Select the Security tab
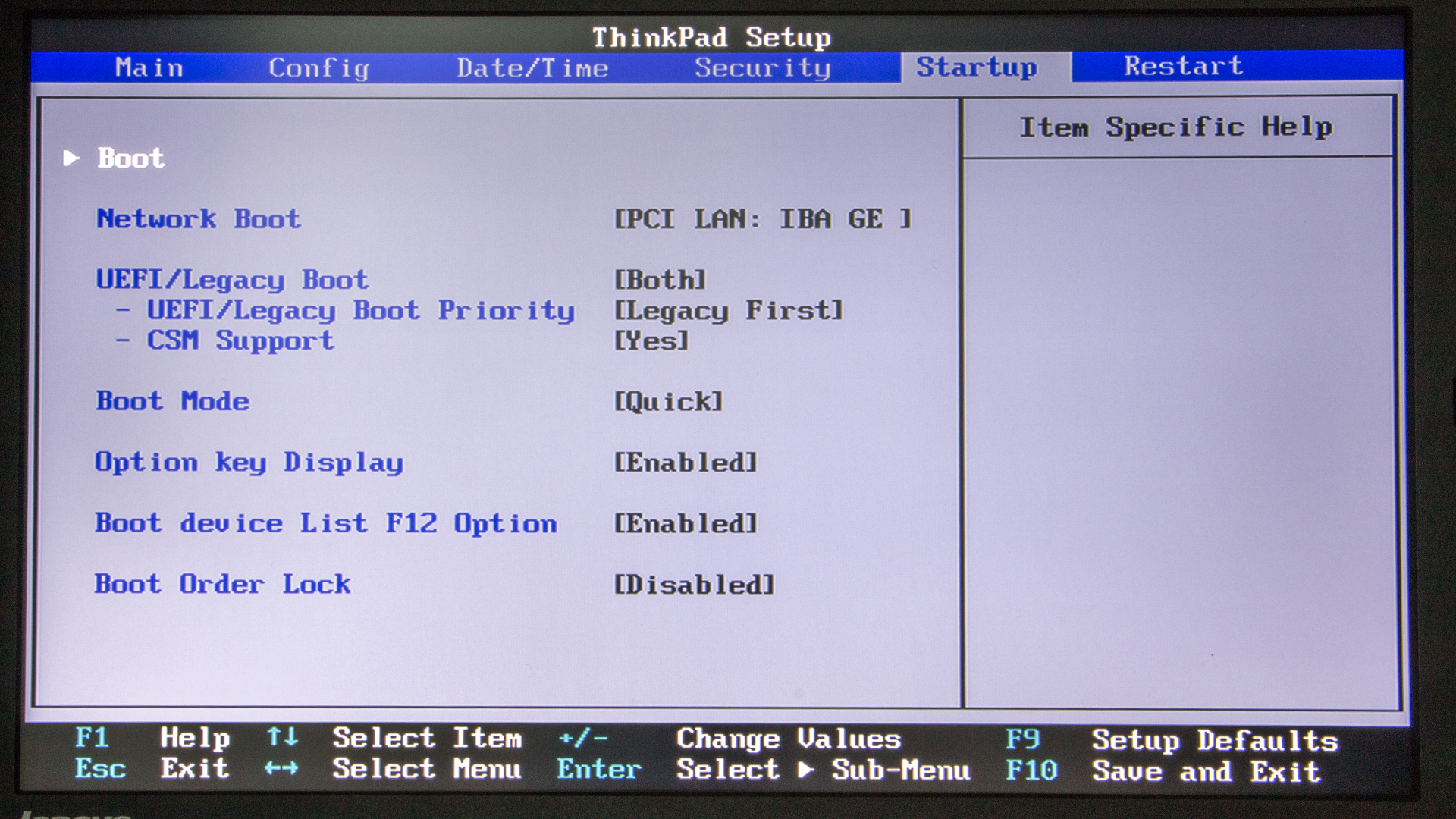1456x819 pixels. click(x=762, y=67)
